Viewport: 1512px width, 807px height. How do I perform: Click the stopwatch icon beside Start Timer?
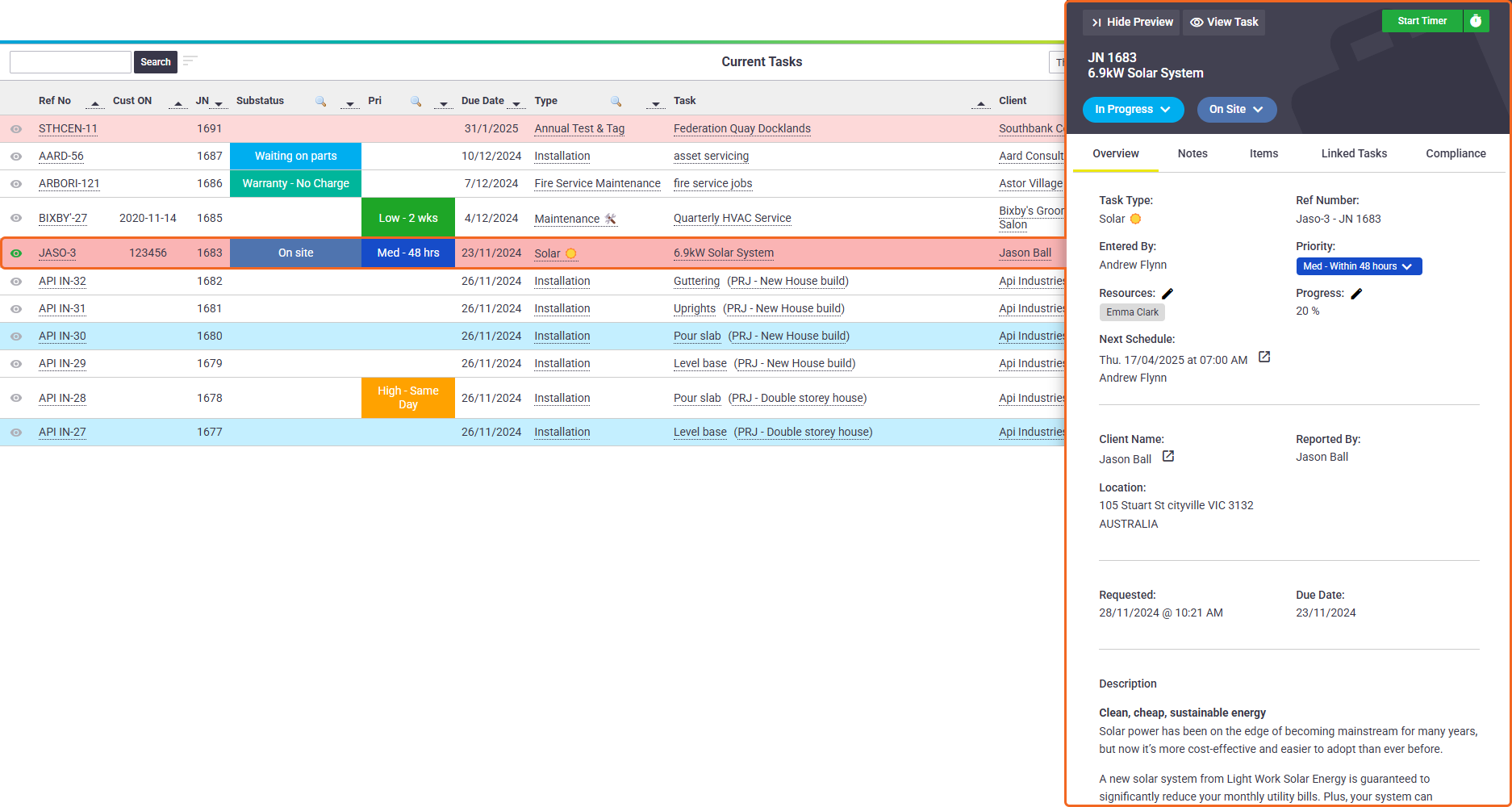1476,21
